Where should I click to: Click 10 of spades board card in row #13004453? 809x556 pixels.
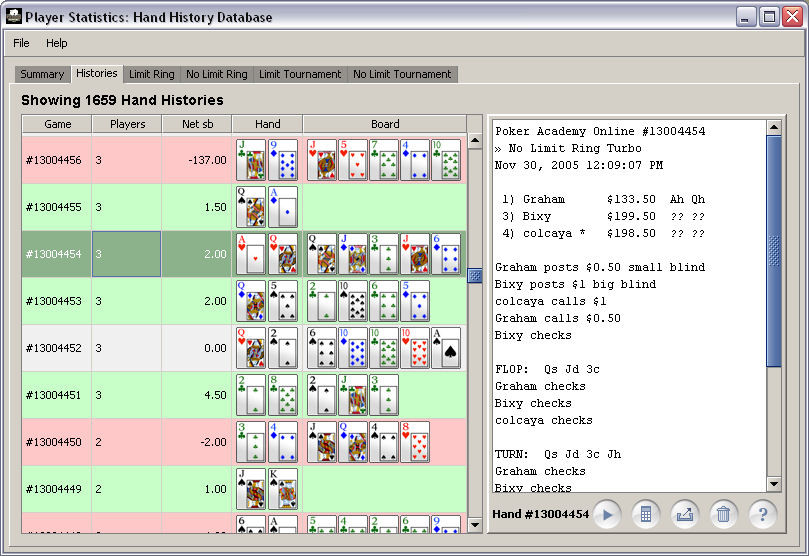click(x=353, y=301)
